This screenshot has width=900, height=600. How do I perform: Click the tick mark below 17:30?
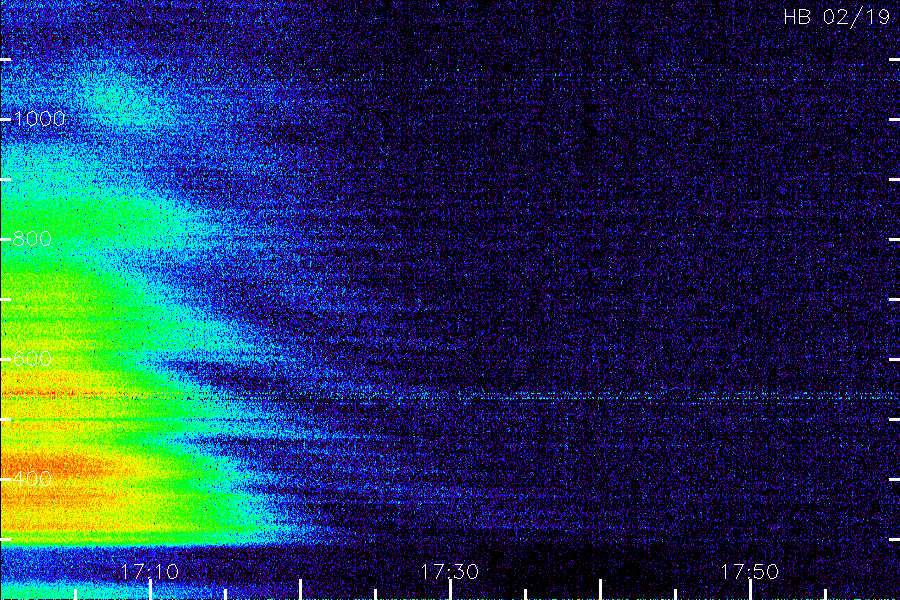(x=451, y=590)
